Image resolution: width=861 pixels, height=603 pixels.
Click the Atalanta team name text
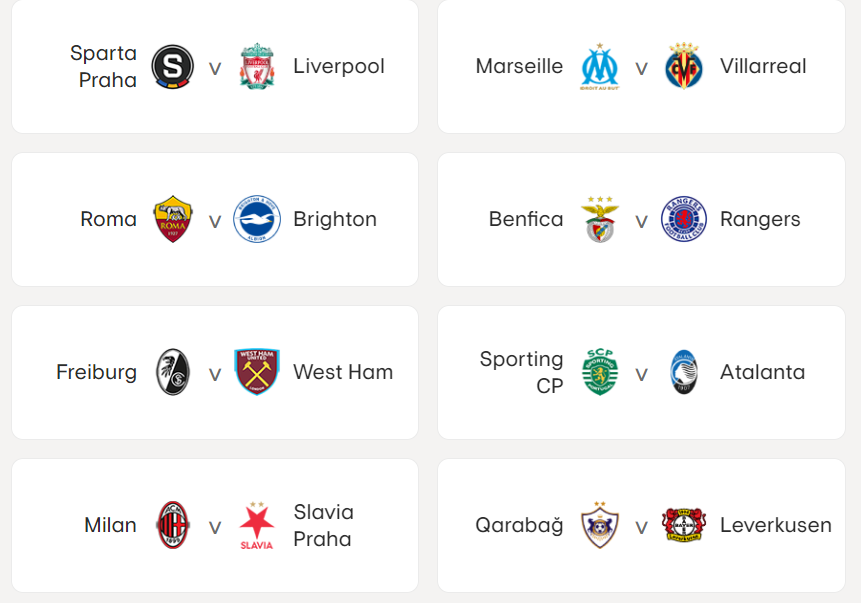[762, 372]
